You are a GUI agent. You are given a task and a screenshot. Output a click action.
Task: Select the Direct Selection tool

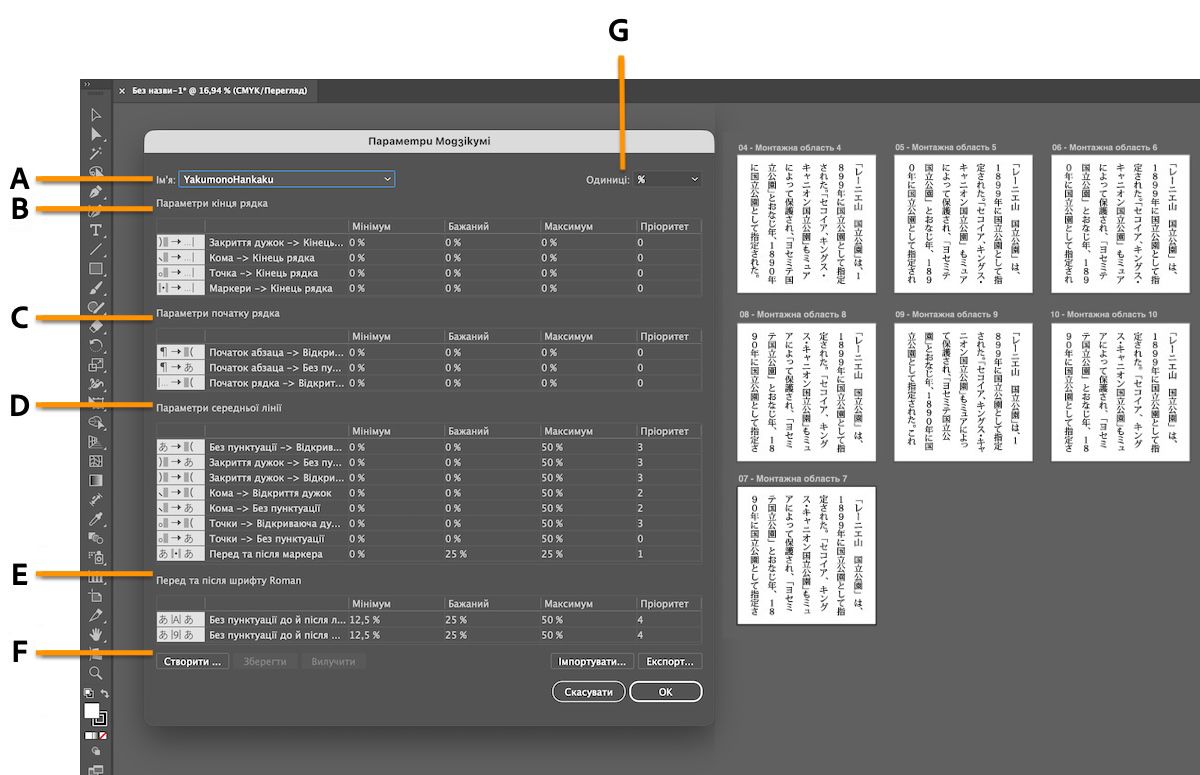coord(96,134)
